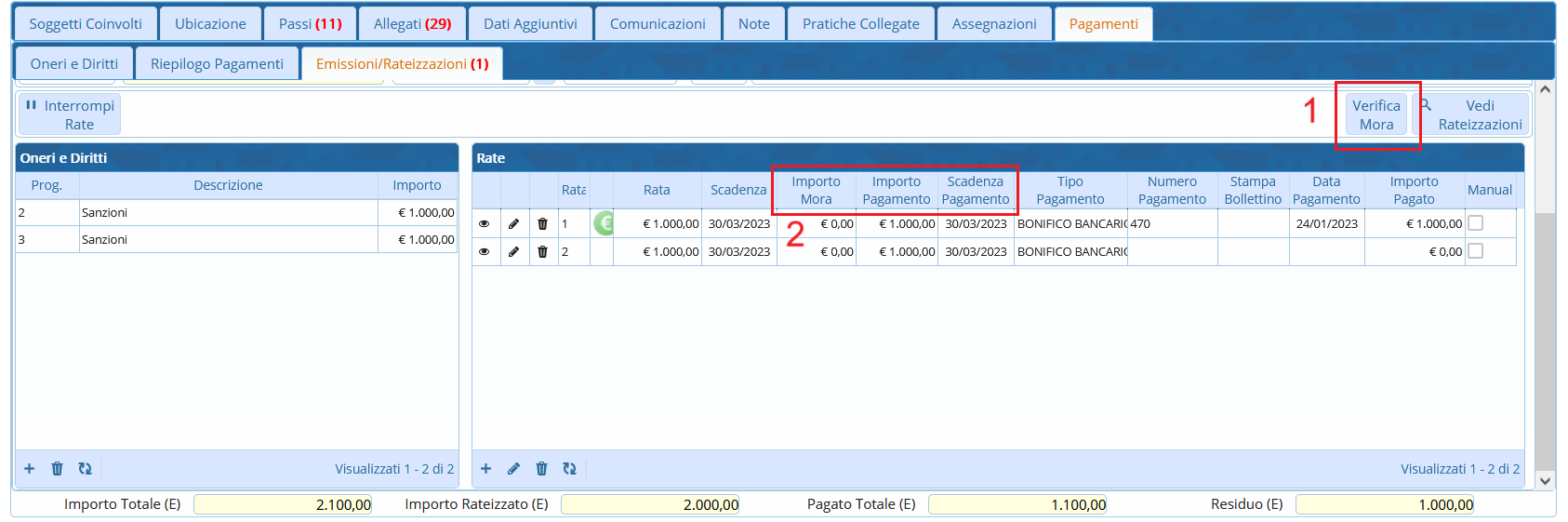The height and width of the screenshot is (522, 1568).
Task: Click the Interrompi Rate button
Action: 70,114
